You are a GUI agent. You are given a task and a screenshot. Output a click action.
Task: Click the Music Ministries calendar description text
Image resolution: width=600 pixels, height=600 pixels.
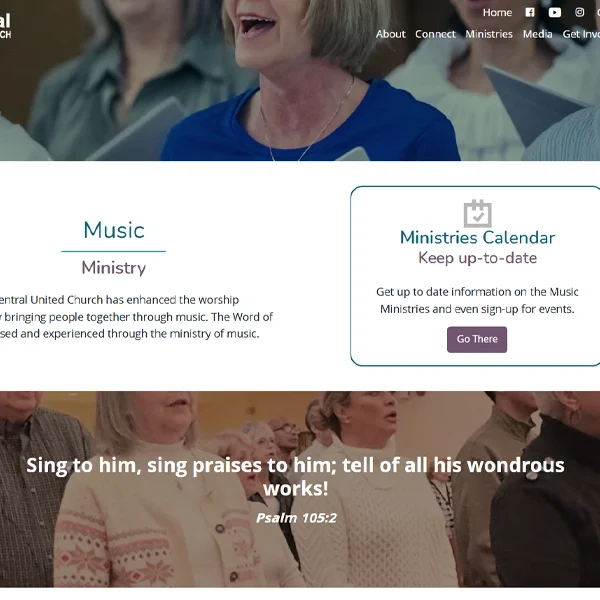(477, 300)
